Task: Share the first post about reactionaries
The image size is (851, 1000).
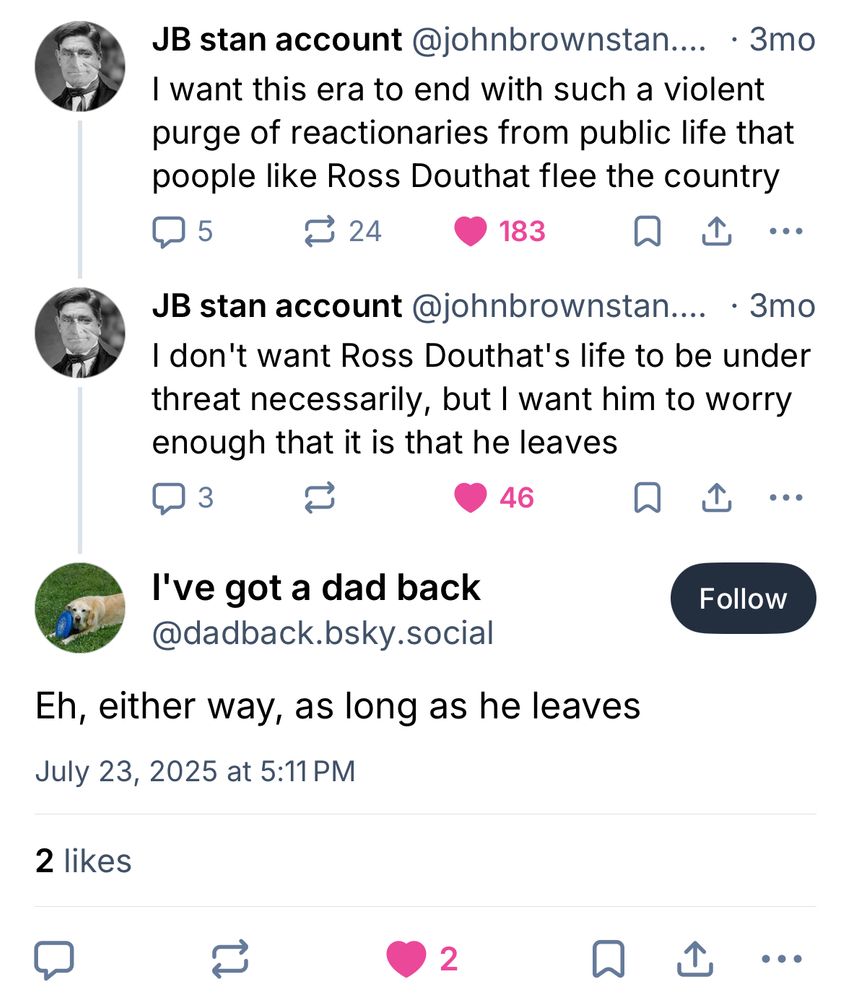Action: (x=715, y=232)
